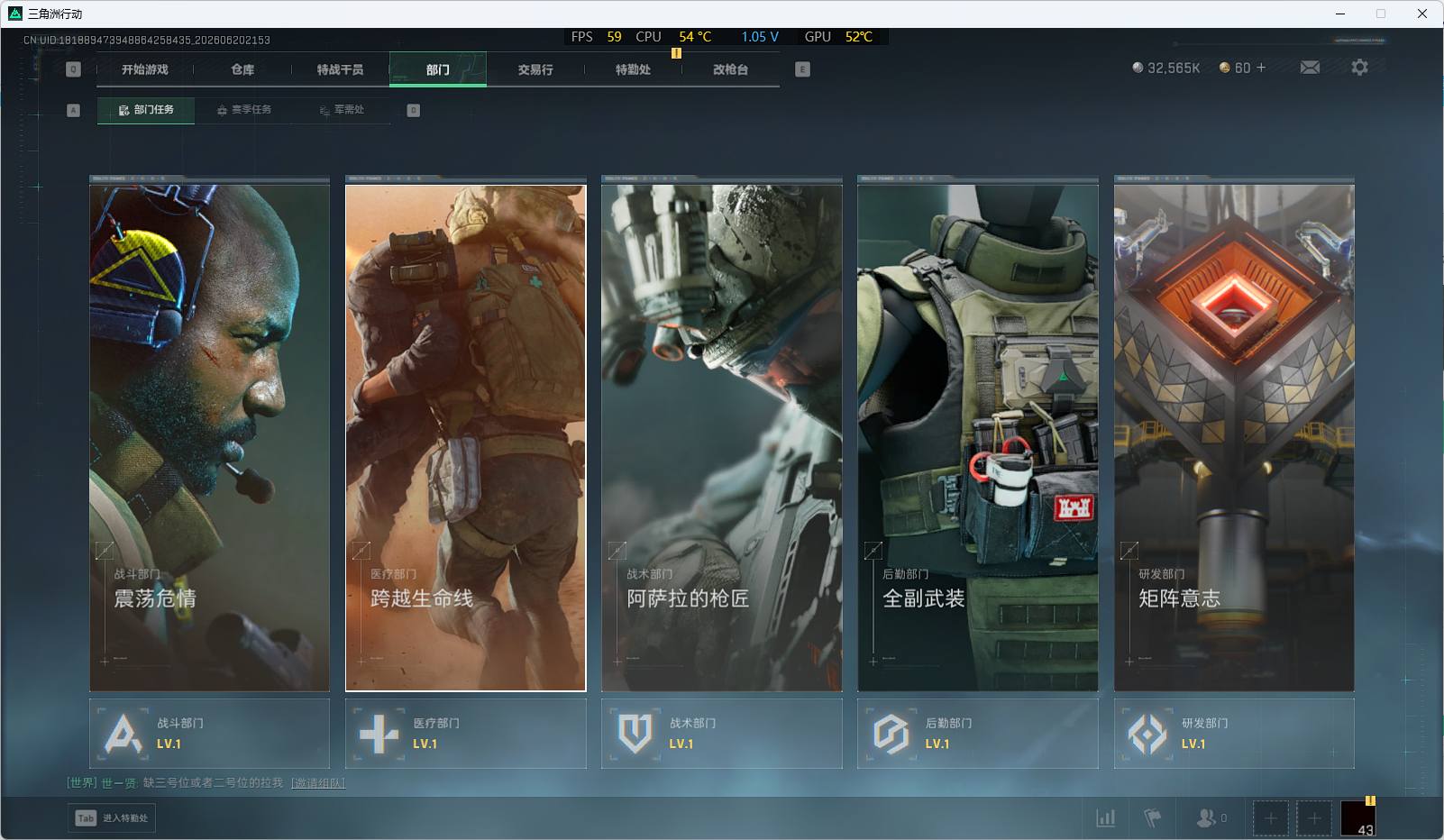Click the [世界] chat channel label
Viewport: 1444px width, 840px height.
[81, 782]
